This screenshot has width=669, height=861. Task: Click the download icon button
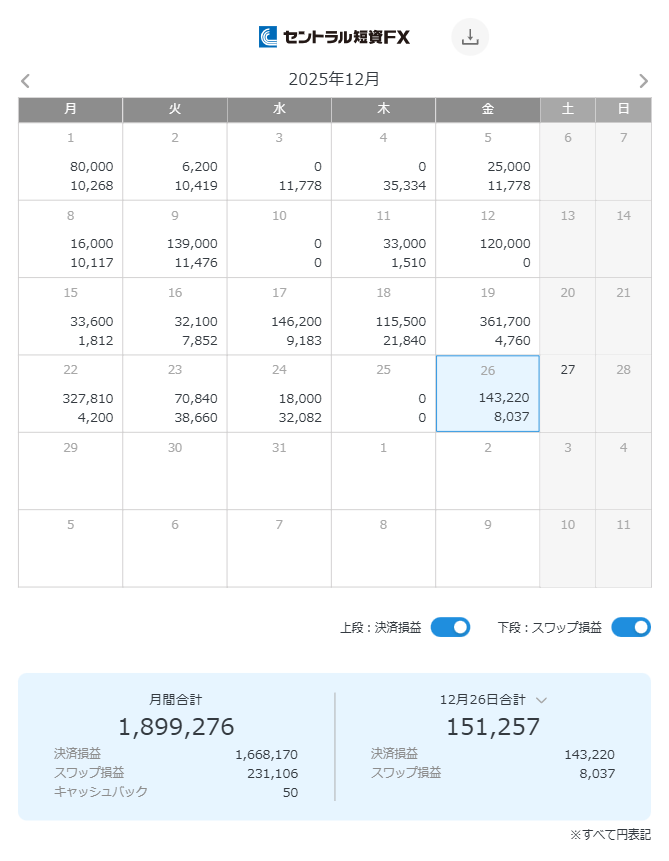470,37
